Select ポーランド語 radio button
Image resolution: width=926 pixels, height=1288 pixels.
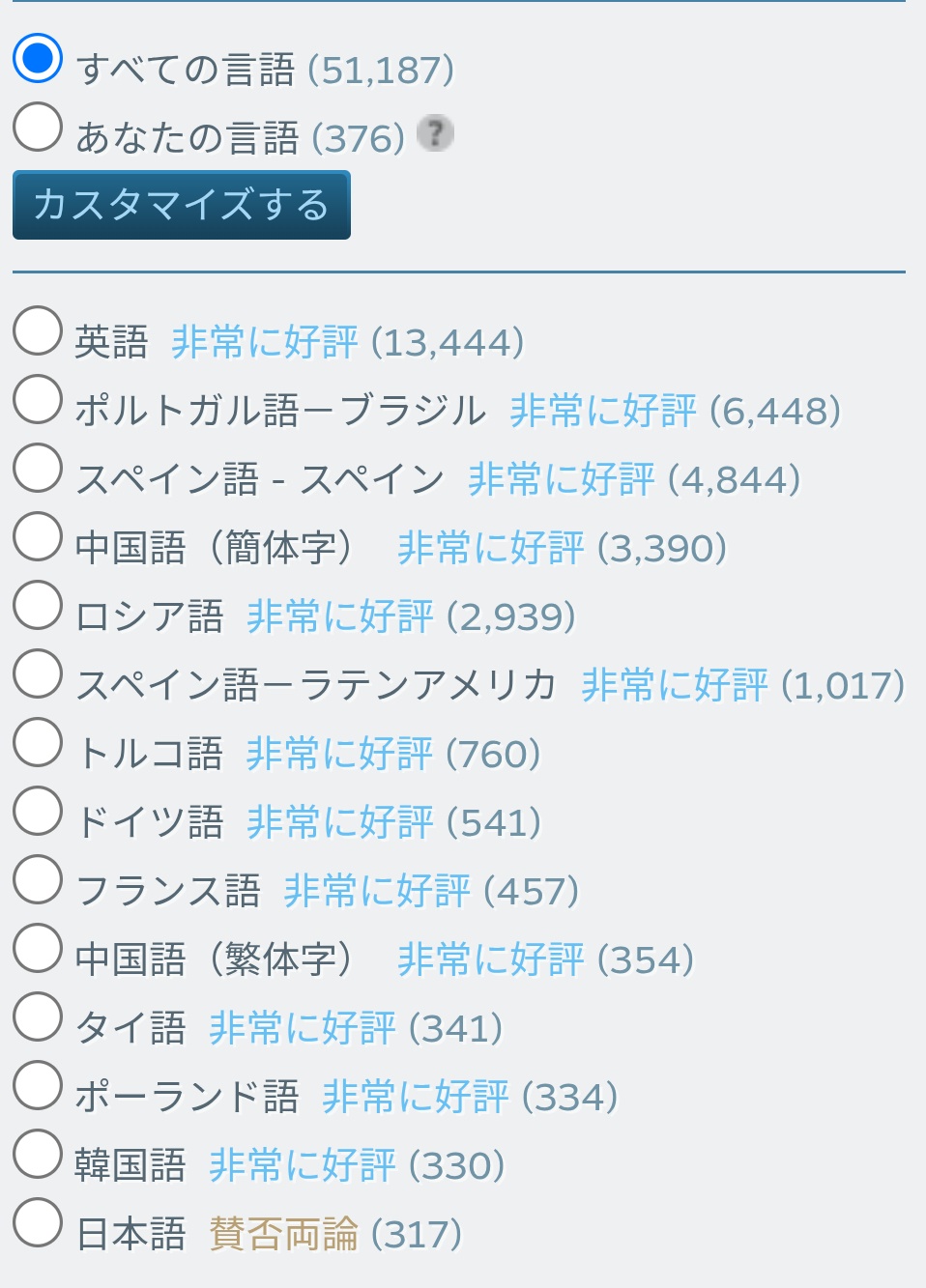(38, 1085)
